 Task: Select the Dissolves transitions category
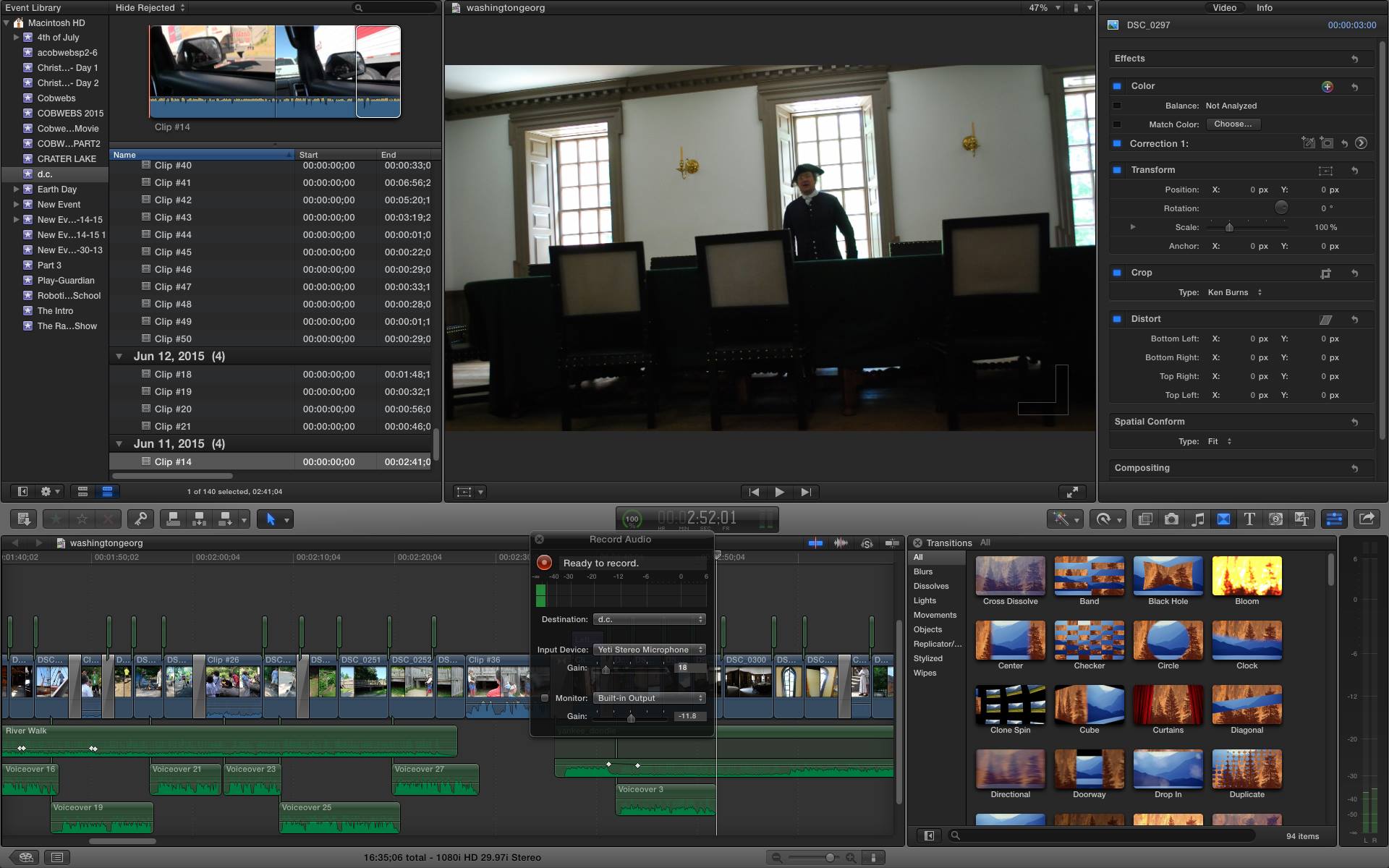930,586
